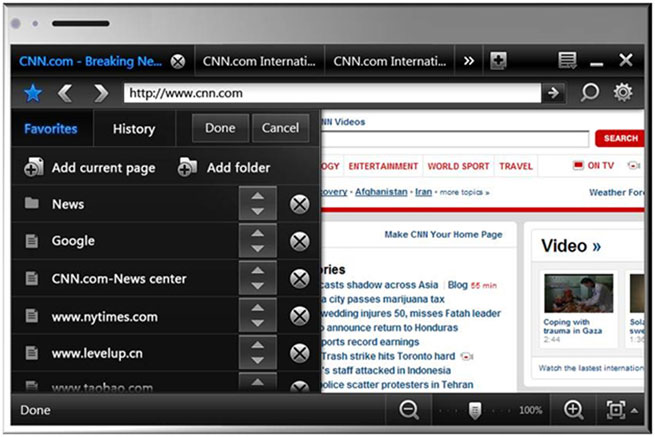655x437 pixels.
Task: Click the zoom slider handle
Action: (x=475, y=410)
